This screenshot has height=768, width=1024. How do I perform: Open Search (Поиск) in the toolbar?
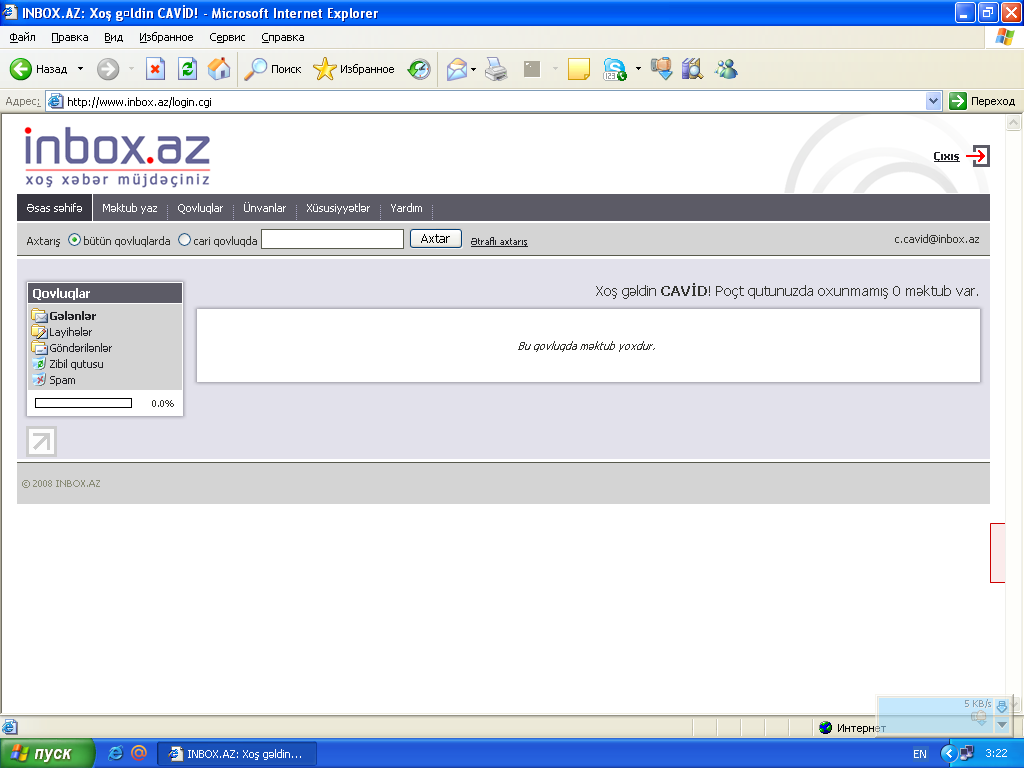[272, 69]
